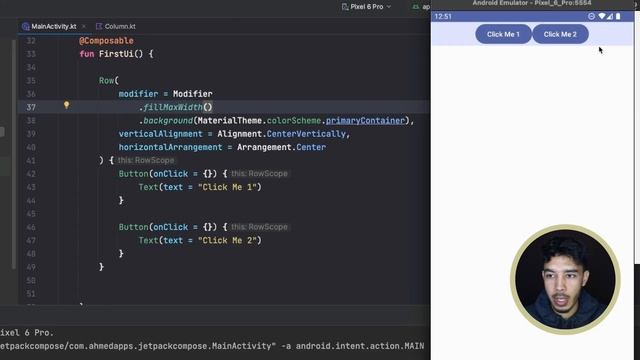Click the verticalAlignment parameter name

[x=160, y=134]
